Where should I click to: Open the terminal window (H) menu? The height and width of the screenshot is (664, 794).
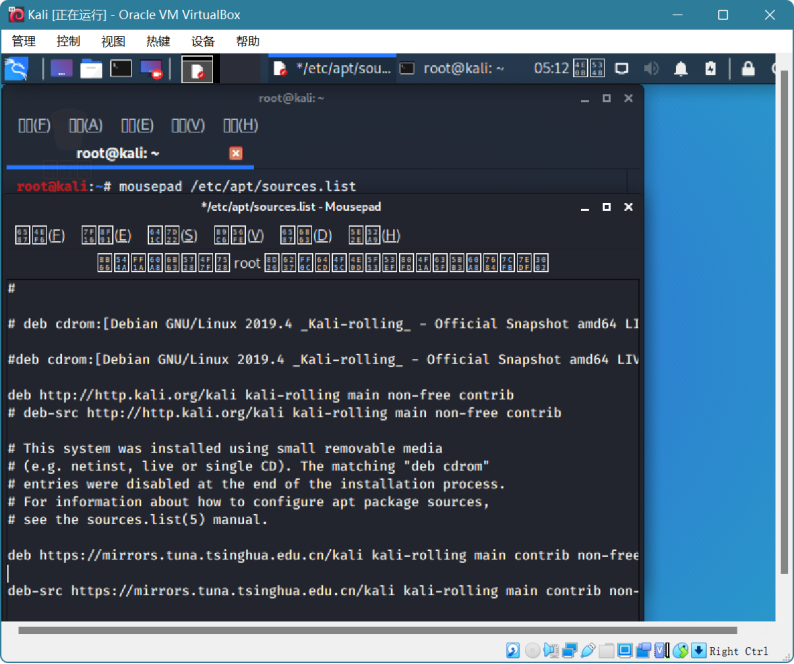241,125
